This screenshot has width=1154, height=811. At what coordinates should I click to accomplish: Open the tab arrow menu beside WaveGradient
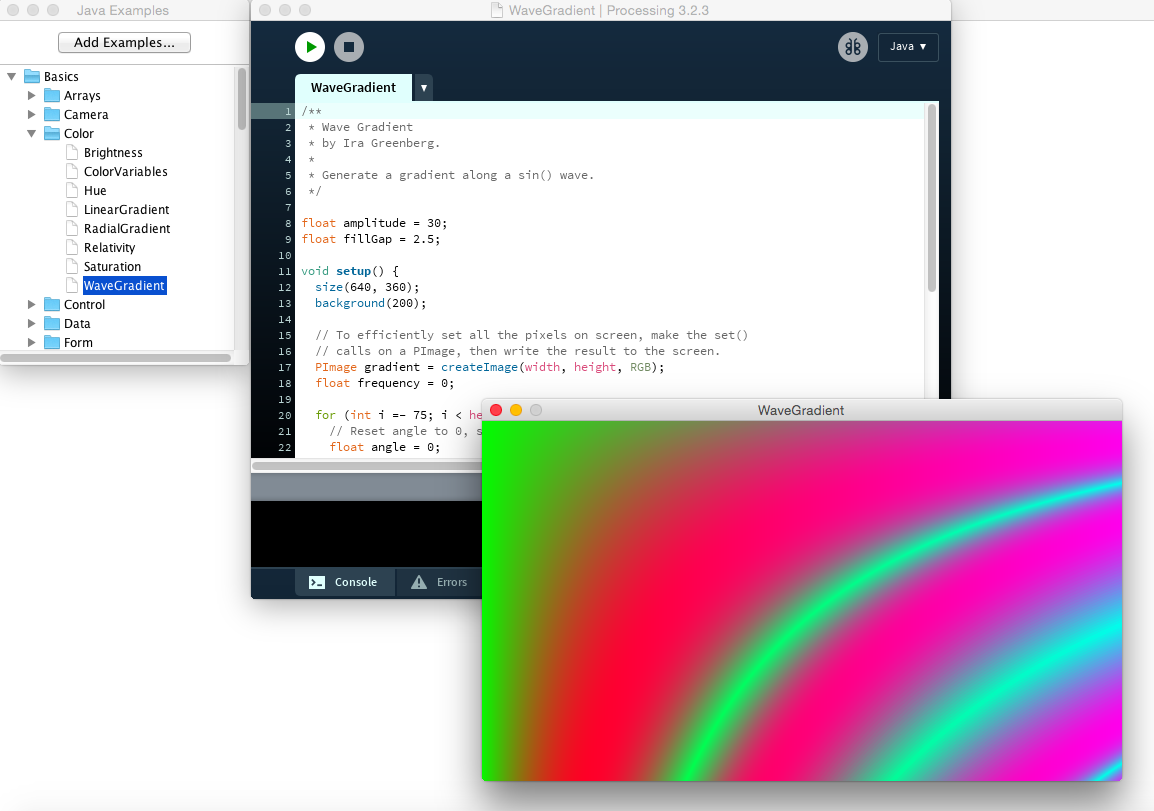pos(424,88)
